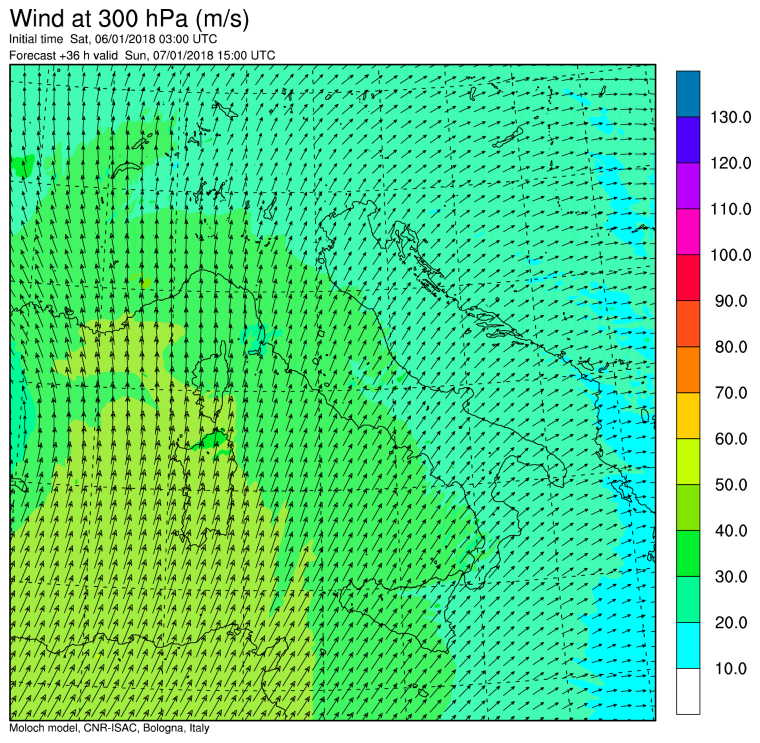Click the red swatch between 90.0 and 100.0
Image resolution: width=760 pixels, height=743 pixels.
coord(688,278)
